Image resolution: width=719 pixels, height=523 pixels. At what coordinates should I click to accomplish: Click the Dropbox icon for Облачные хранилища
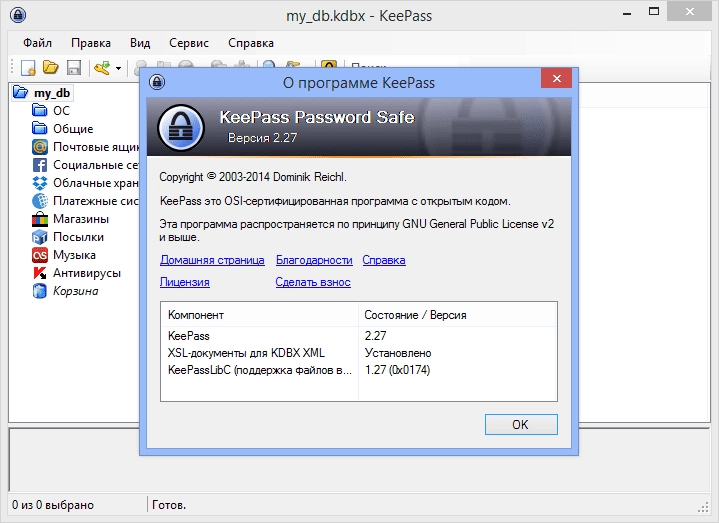[40, 183]
